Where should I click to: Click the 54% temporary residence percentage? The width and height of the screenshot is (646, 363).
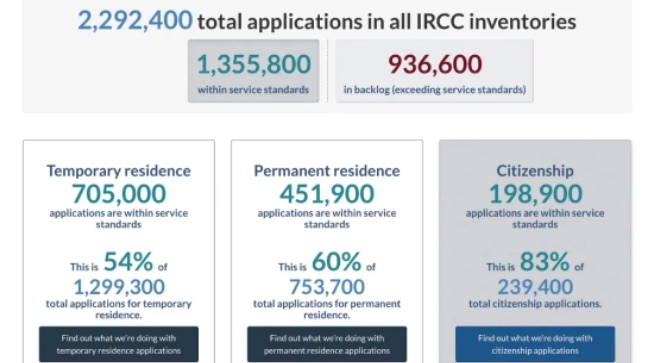[x=128, y=262]
